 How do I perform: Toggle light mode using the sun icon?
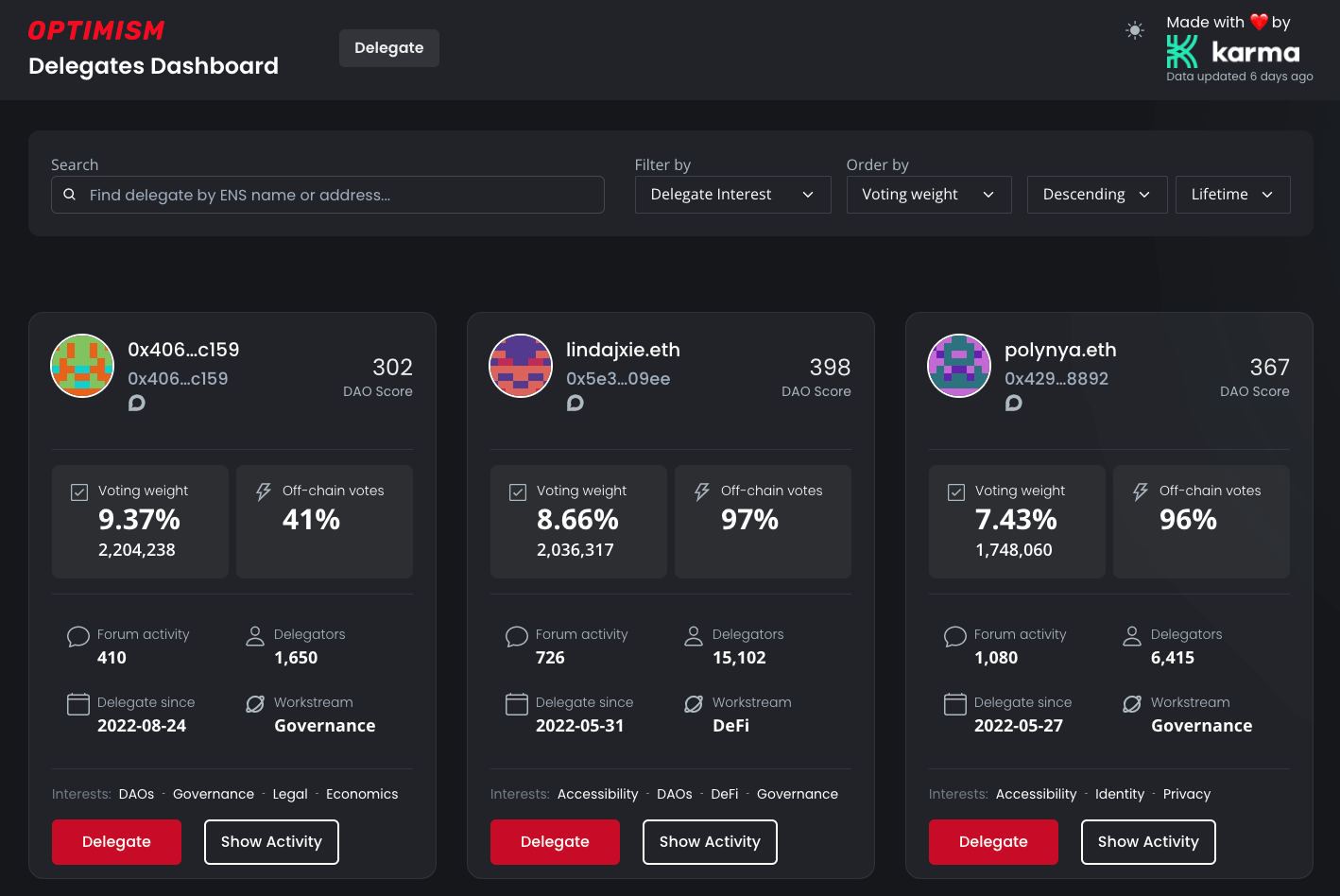pyautogui.click(x=1133, y=30)
